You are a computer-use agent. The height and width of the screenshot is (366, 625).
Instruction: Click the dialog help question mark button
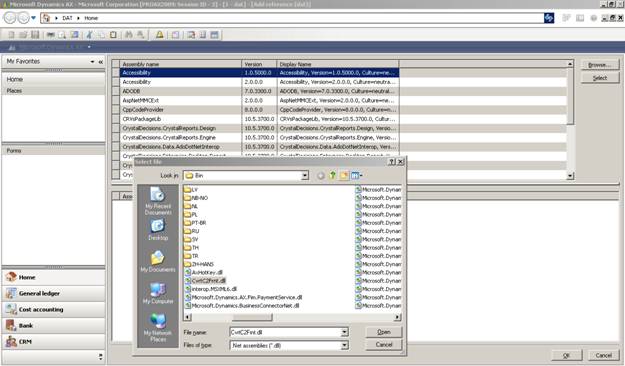tap(392, 161)
